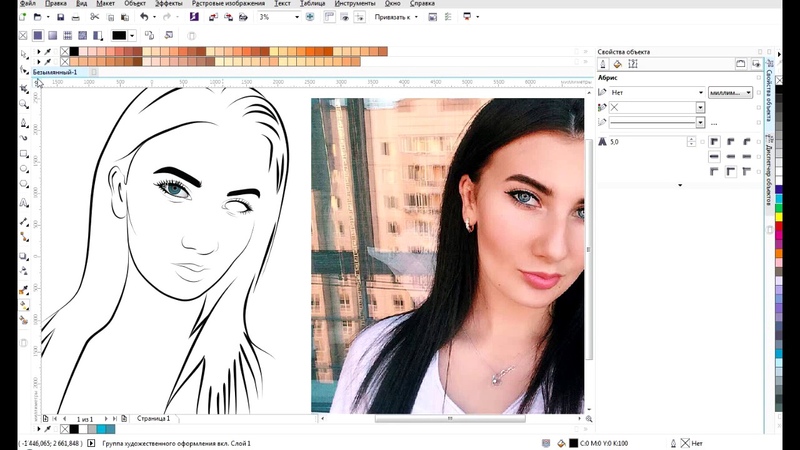800x450 pixels.
Task: Choose the Uniform fill type button
Action: coord(38,36)
